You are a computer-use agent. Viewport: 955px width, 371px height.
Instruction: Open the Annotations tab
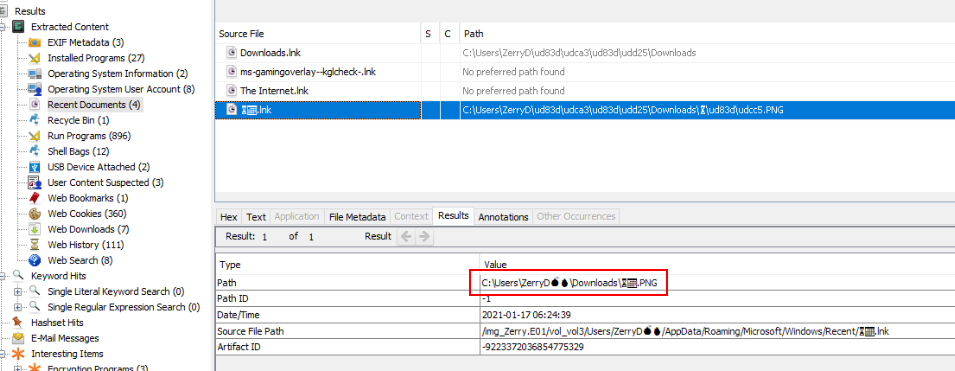click(503, 217)
